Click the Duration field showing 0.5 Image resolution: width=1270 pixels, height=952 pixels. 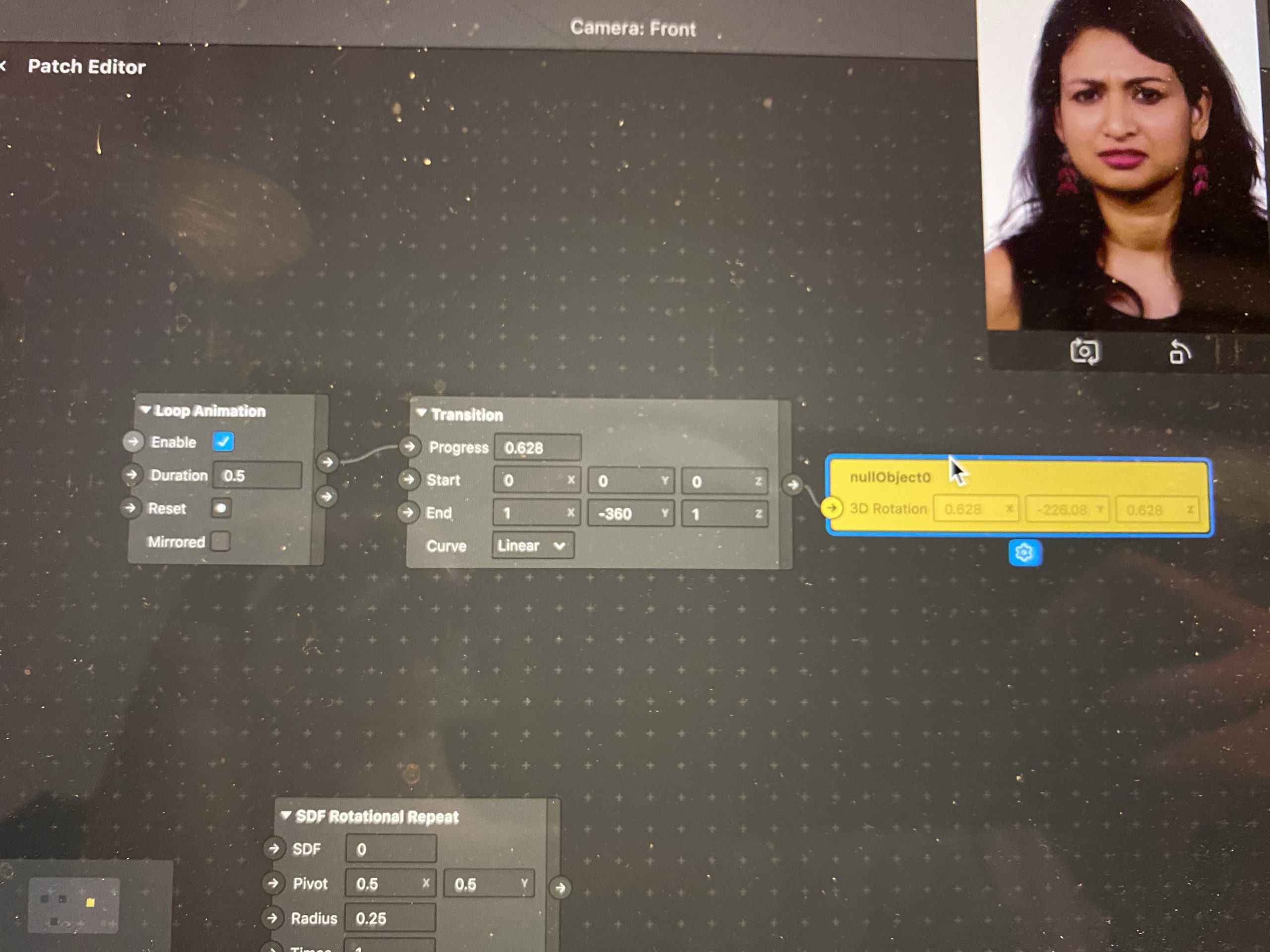tap(257, 476)
